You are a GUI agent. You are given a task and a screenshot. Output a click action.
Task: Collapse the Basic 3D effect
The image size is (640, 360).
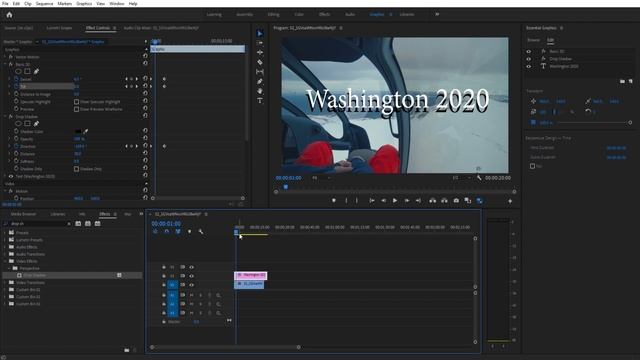pos(5,64)
